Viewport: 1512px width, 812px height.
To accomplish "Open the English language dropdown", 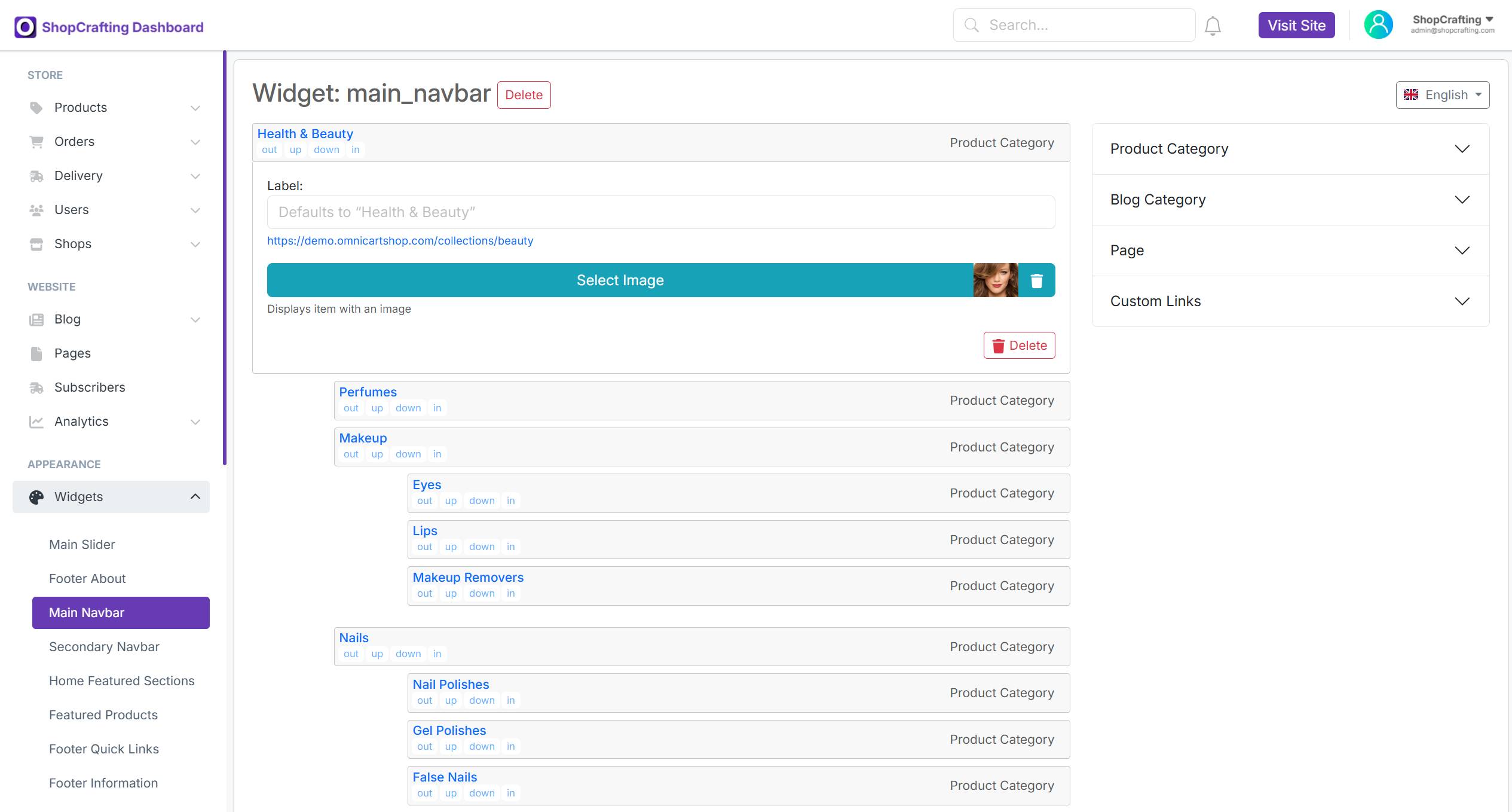I will (x=1442, y=95).
